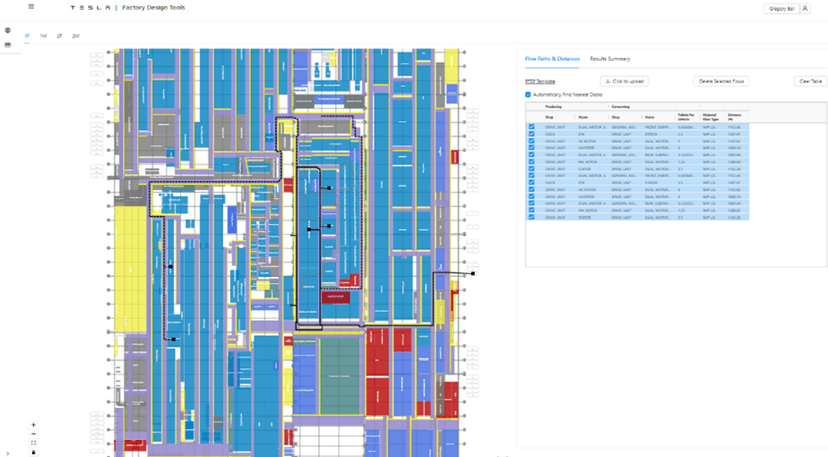This screenshot has height=457, width=828.
Task: Open the BPEP Template link
Action: point(540,81)
